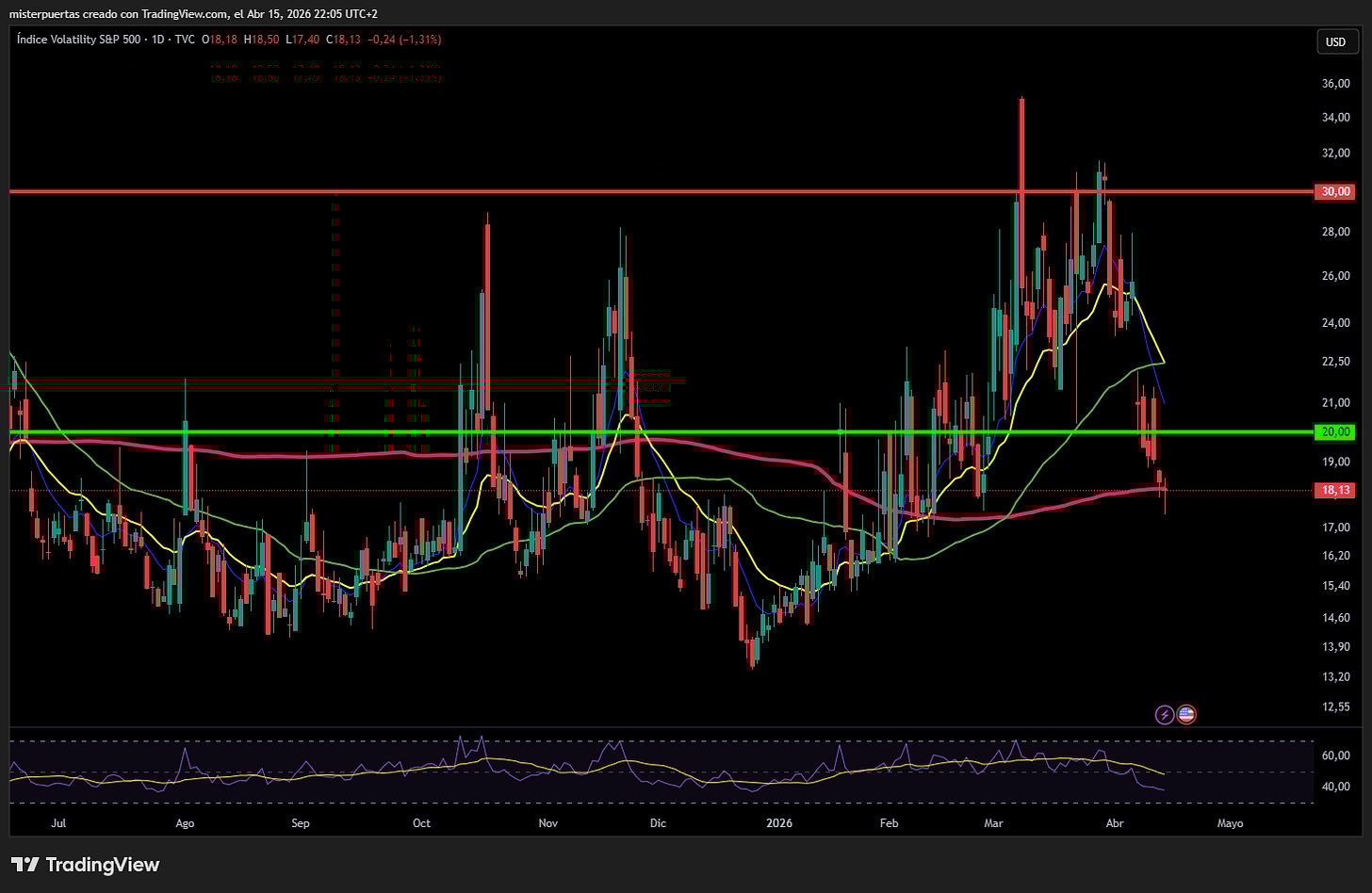
Task: Click the Jul label on time axis
Action: [58, 823]
